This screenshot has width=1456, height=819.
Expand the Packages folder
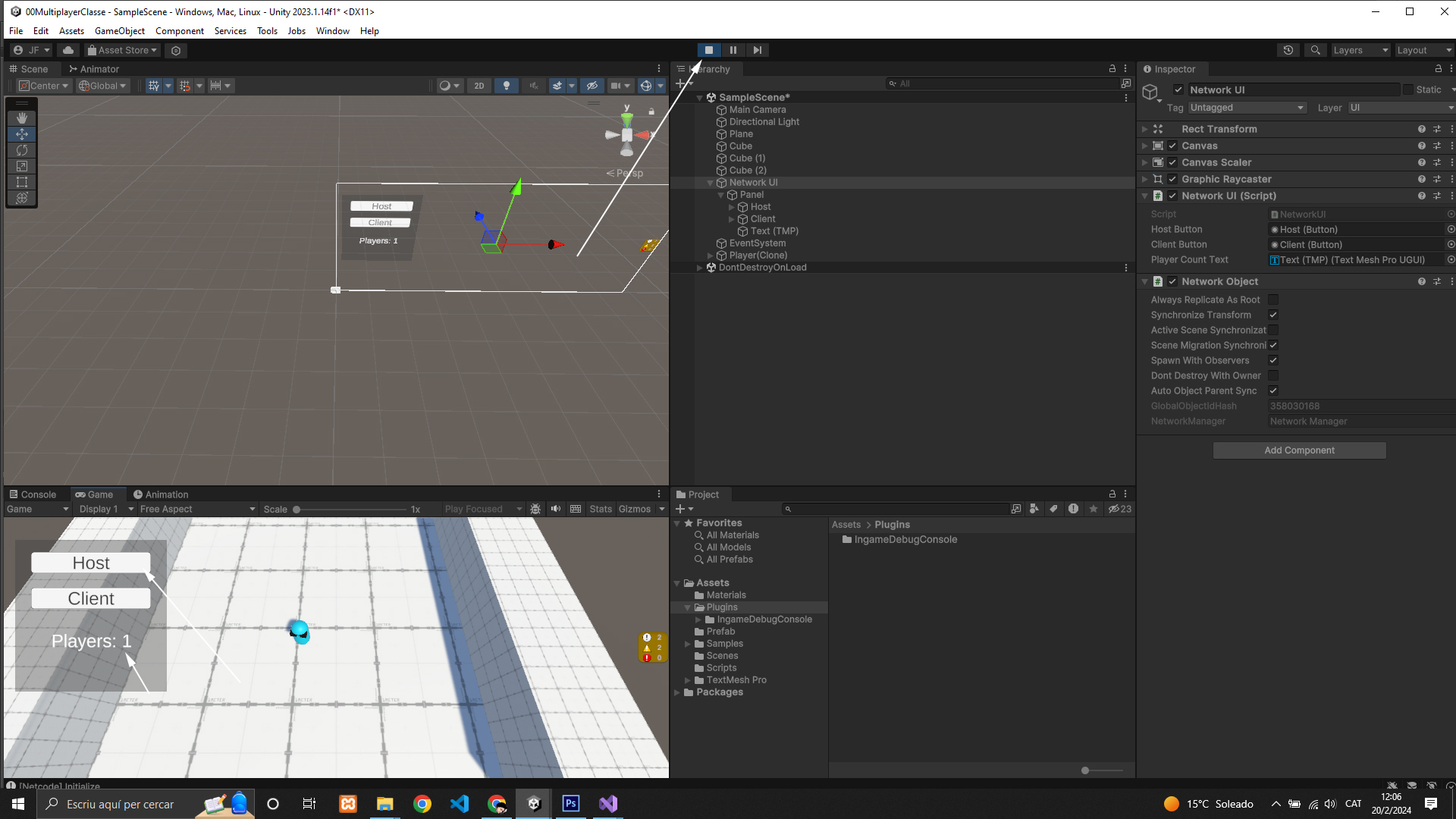677,692
